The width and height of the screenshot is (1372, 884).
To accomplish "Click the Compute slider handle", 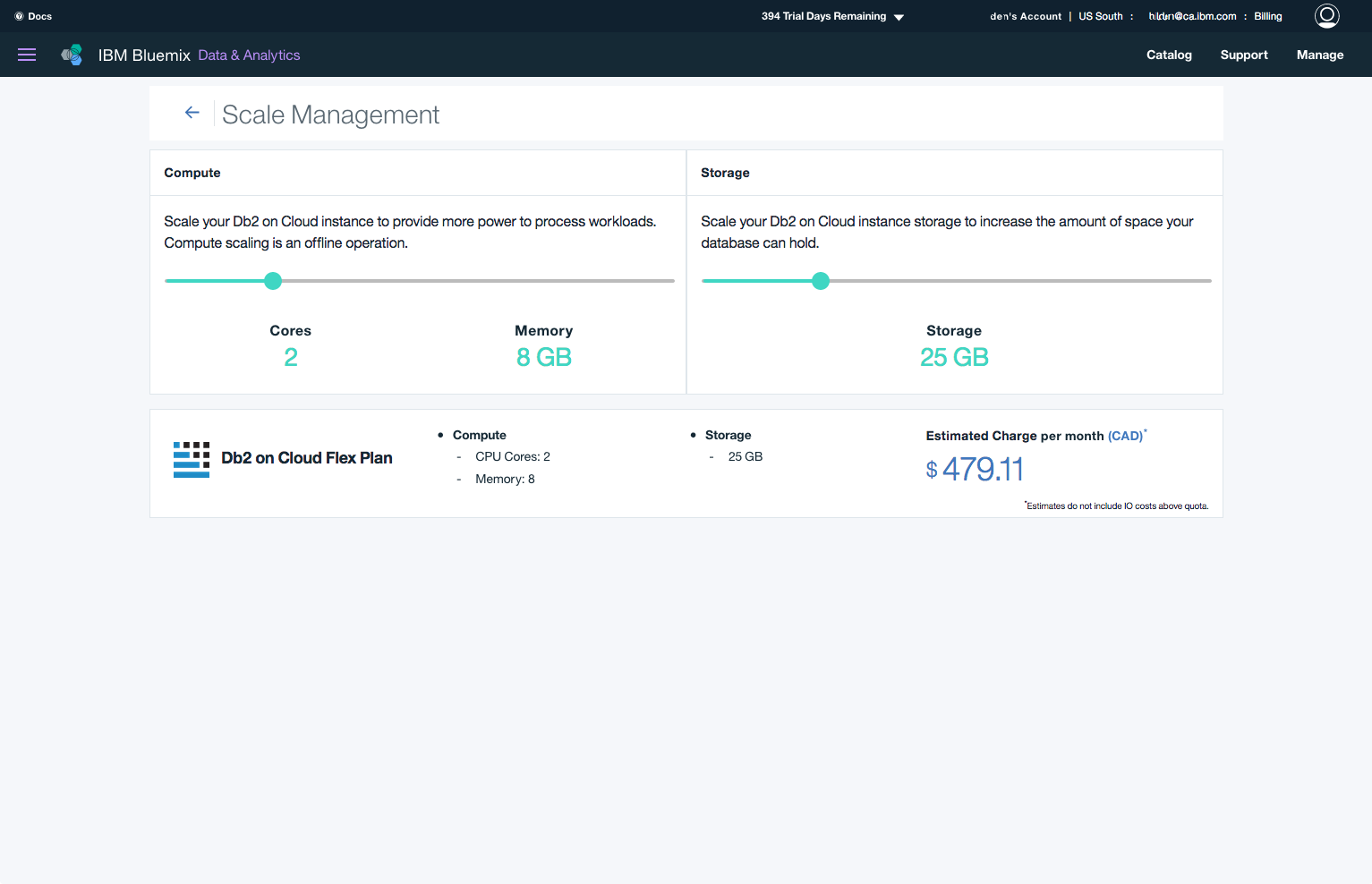I will point(273,281).
